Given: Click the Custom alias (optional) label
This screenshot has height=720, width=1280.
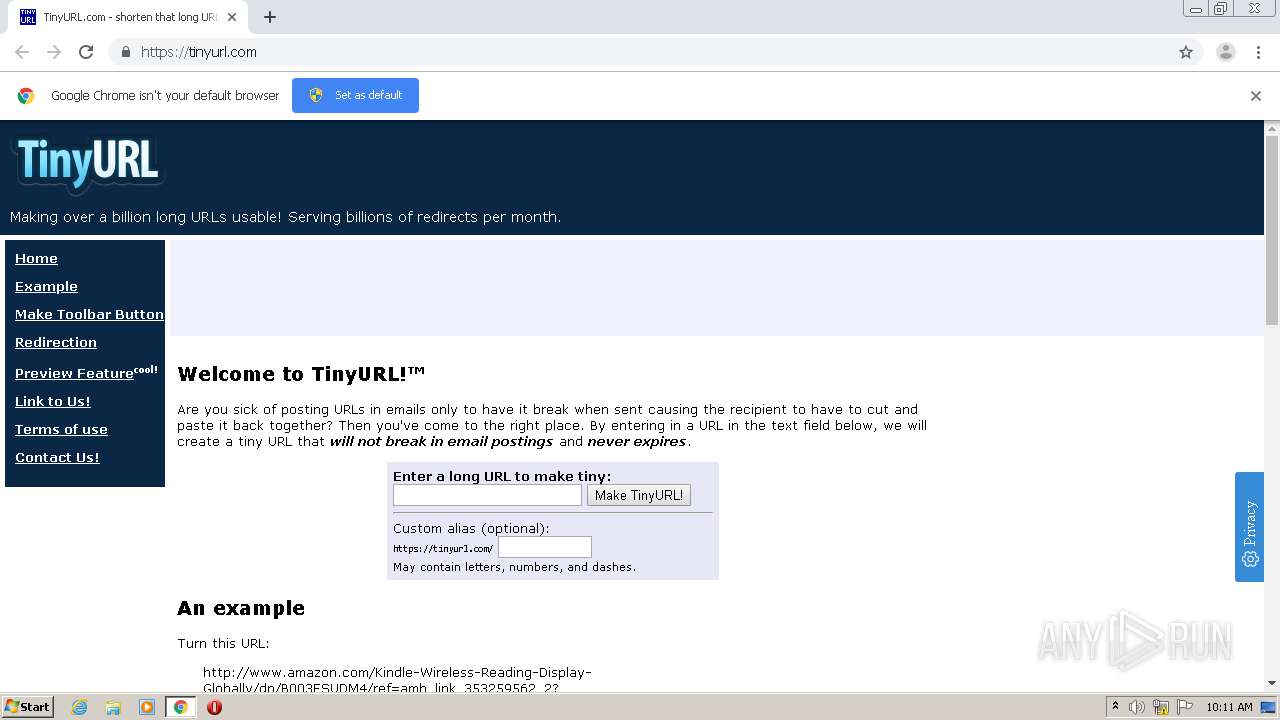Looking at the screenshot, I should [471, 528].
